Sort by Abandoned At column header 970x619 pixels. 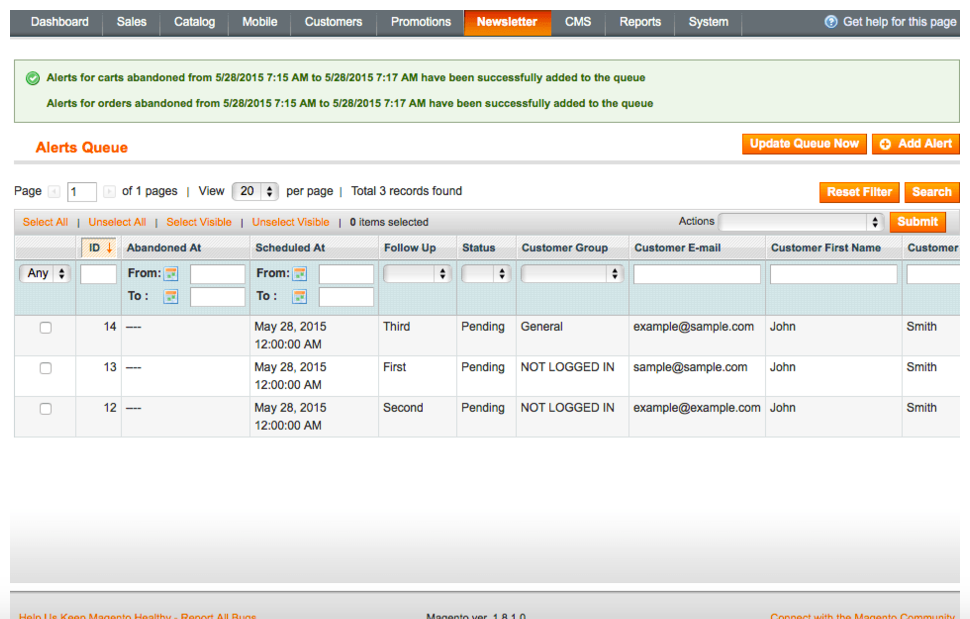pyautogui.click(x=164, y=248)
